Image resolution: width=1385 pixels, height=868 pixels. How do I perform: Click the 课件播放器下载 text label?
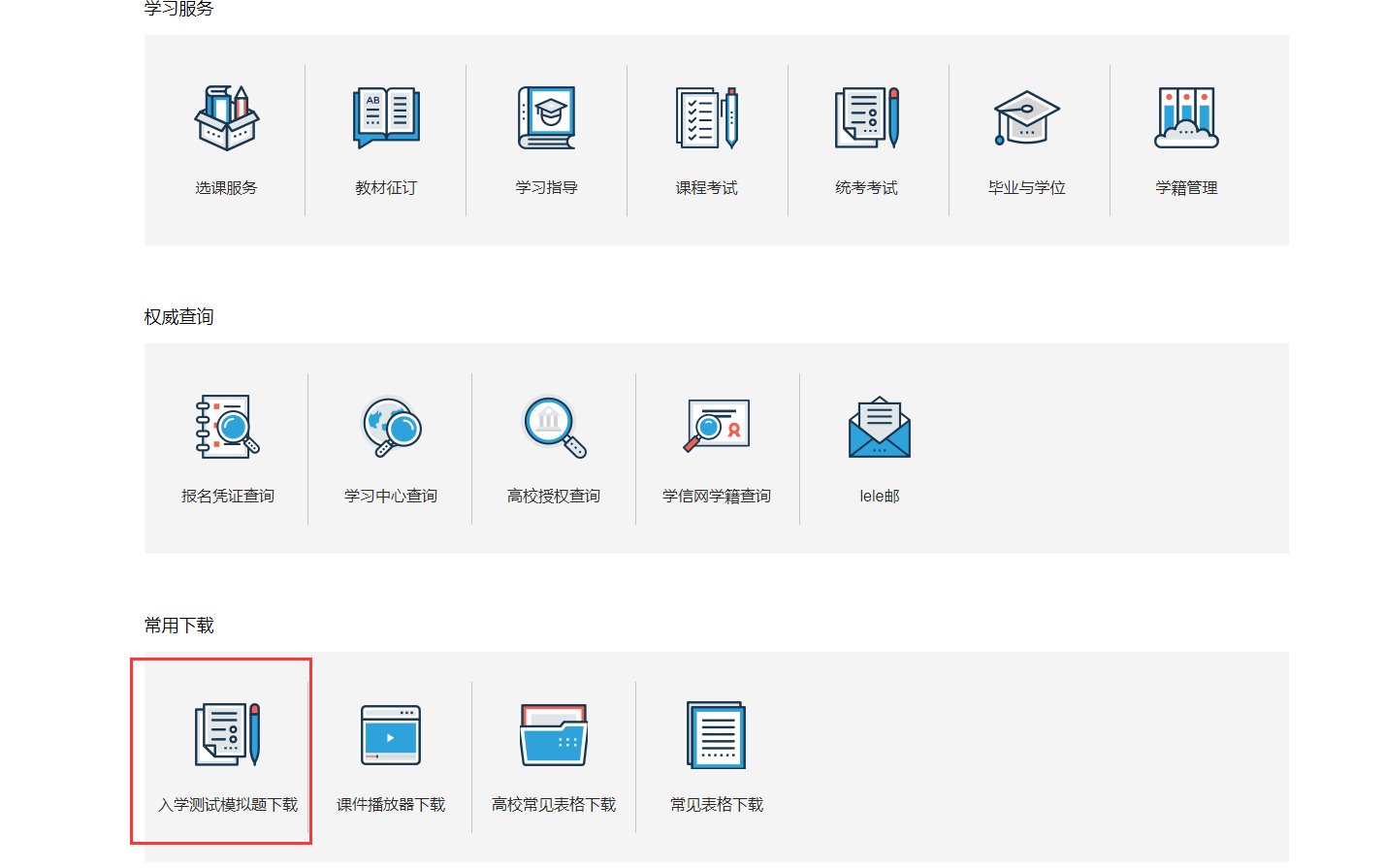click(391, 805)
